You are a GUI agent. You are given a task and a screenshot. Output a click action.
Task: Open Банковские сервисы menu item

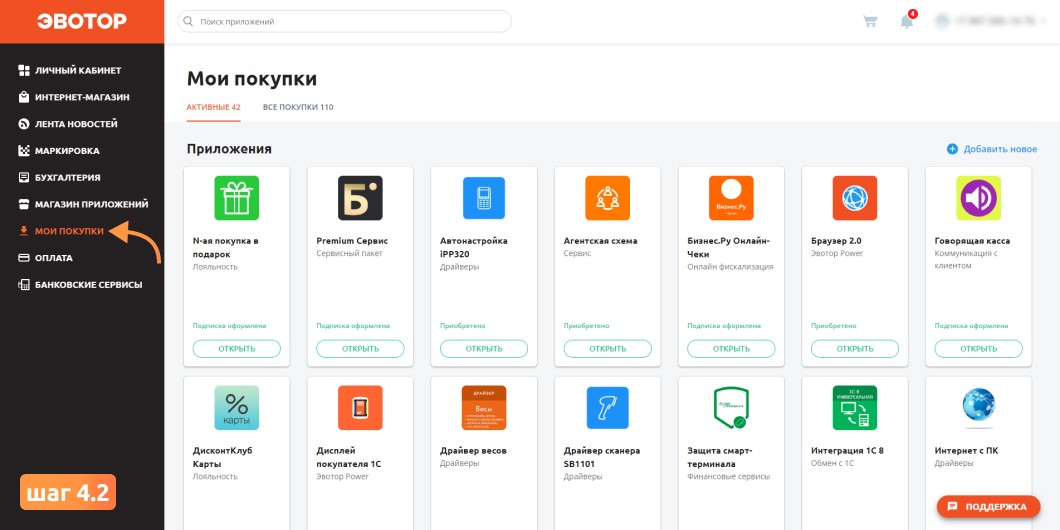89,285
